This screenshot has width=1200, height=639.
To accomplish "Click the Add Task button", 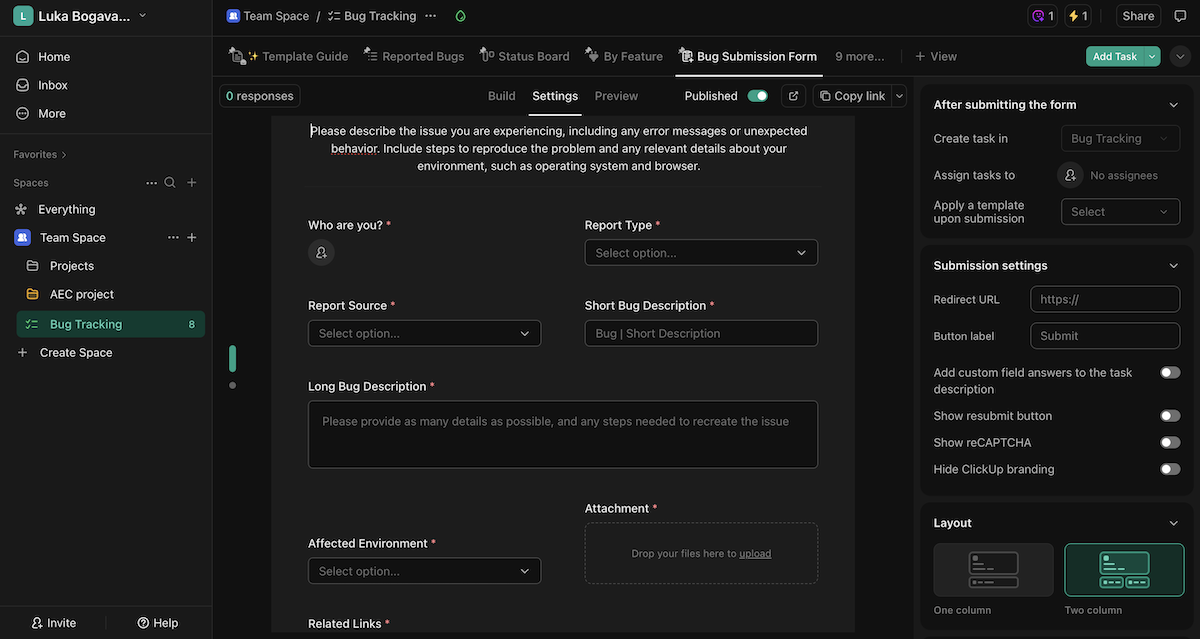I will [x=1114, y=56].
